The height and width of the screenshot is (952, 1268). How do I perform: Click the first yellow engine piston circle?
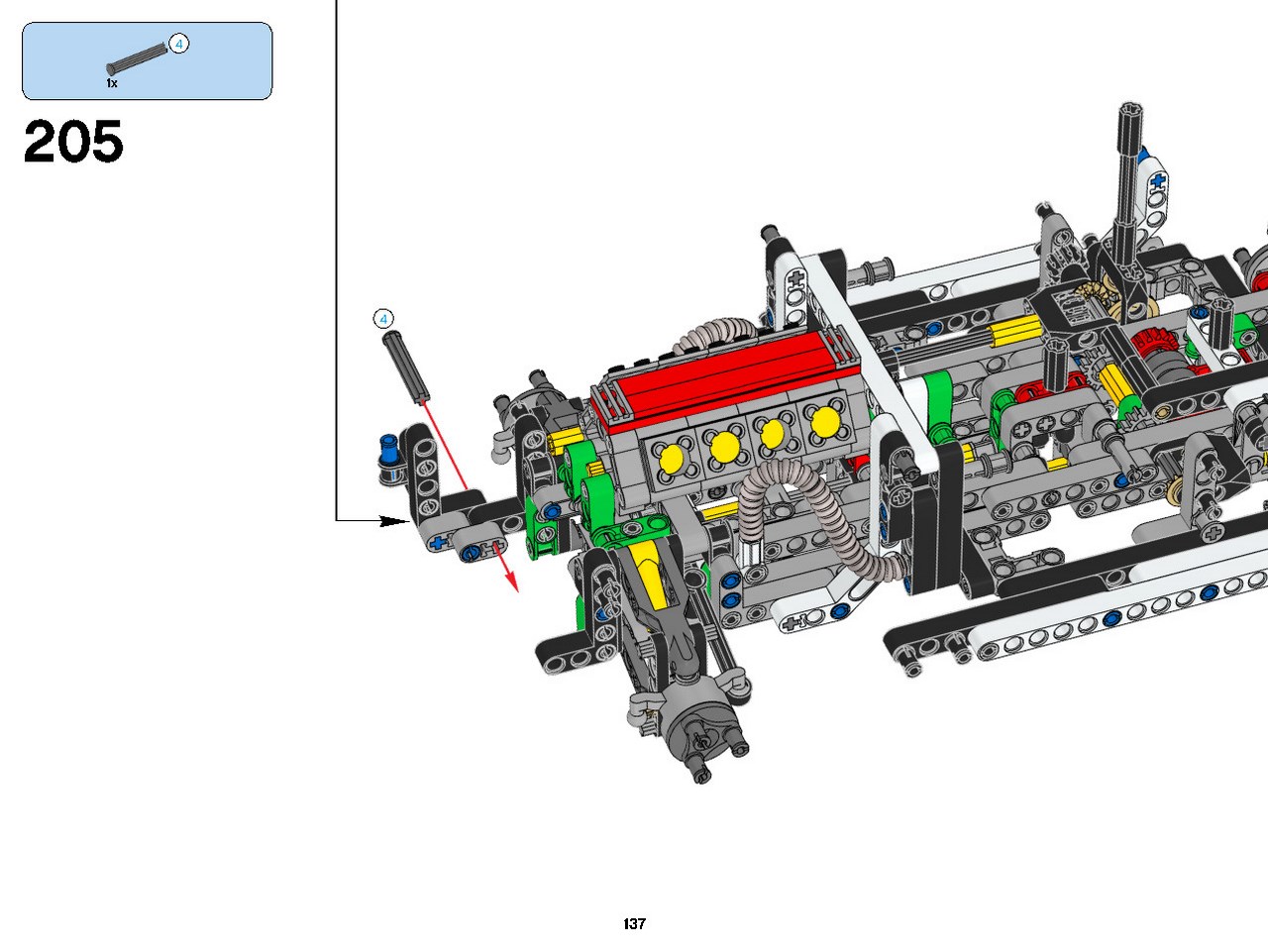[672, 458]
